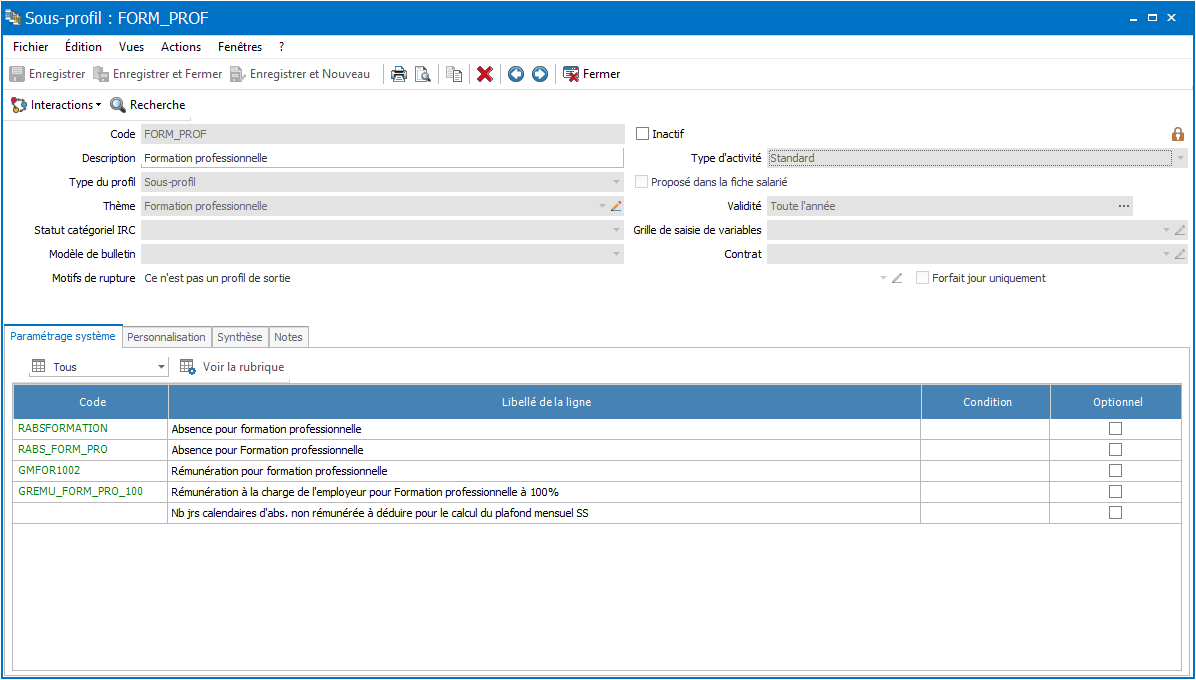
Task: Open print preview magnifier icon
Action: [x=422, y=74]
